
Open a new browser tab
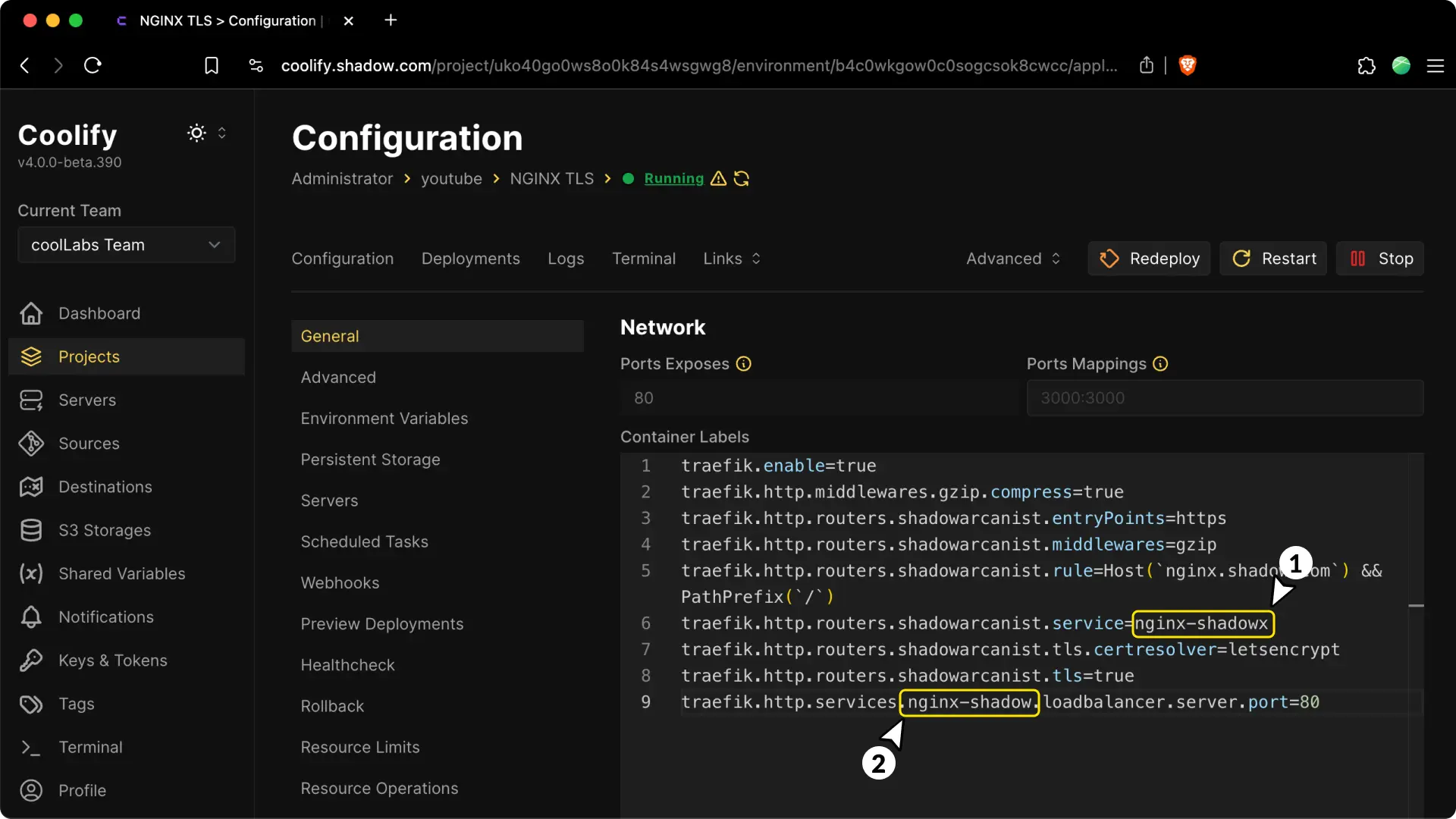tap(391, 20)
